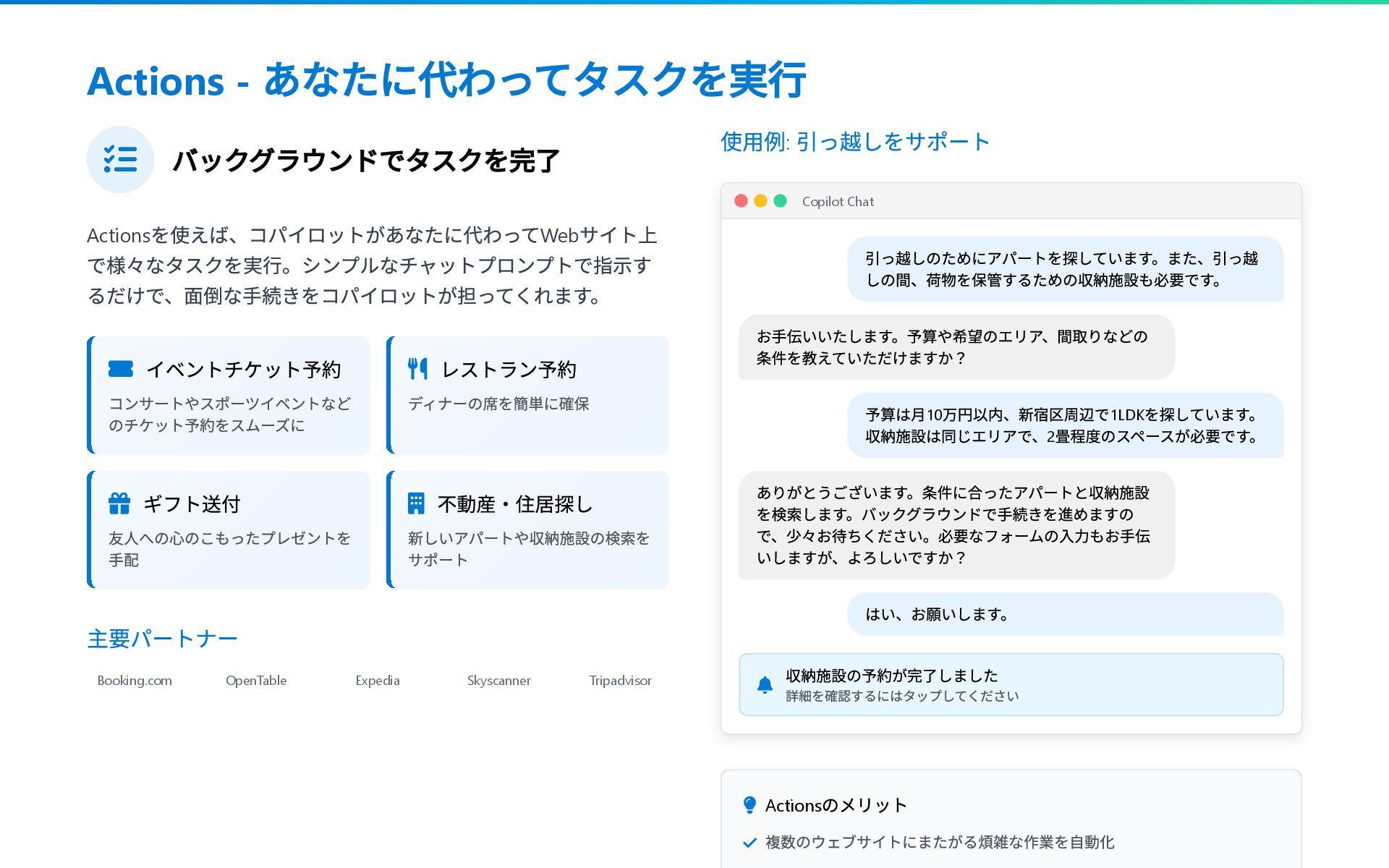Image resolution: width=1389 pixels, height=868 pixels.
Task: Open the イベントチケット予約 card
Action: (229, 395)
